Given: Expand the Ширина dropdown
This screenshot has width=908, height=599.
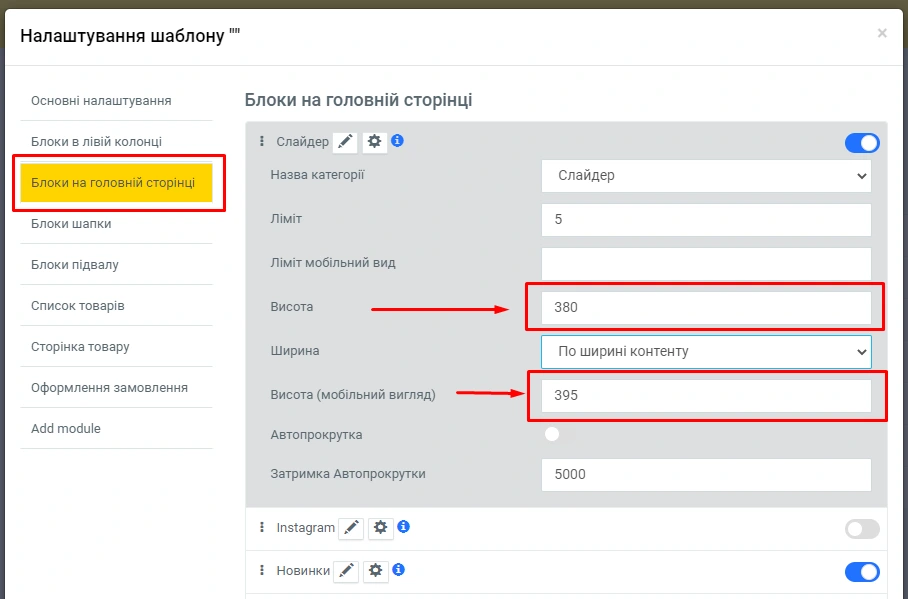Looking at the screenshot, I should [706, 351].
